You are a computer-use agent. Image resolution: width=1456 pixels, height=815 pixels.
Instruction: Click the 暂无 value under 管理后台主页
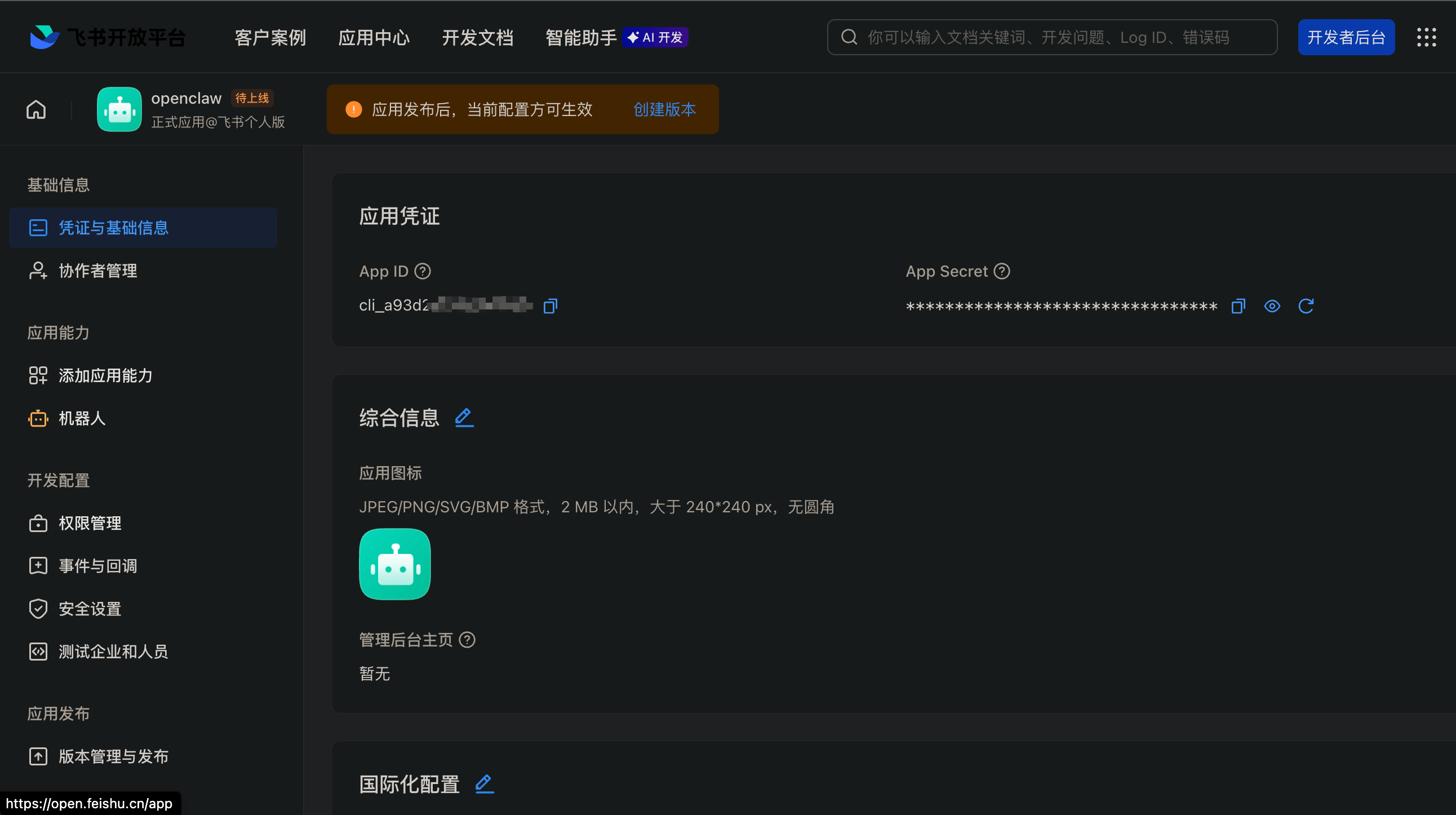375,674
